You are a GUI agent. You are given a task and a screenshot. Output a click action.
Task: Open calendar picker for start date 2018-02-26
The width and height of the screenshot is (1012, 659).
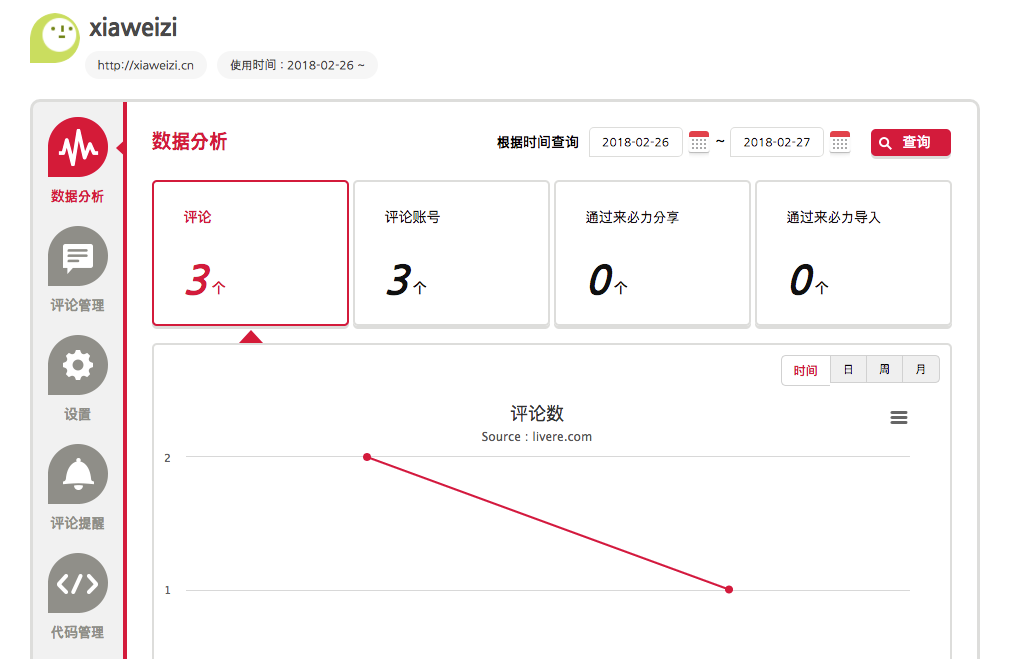[x=699, y=141]
